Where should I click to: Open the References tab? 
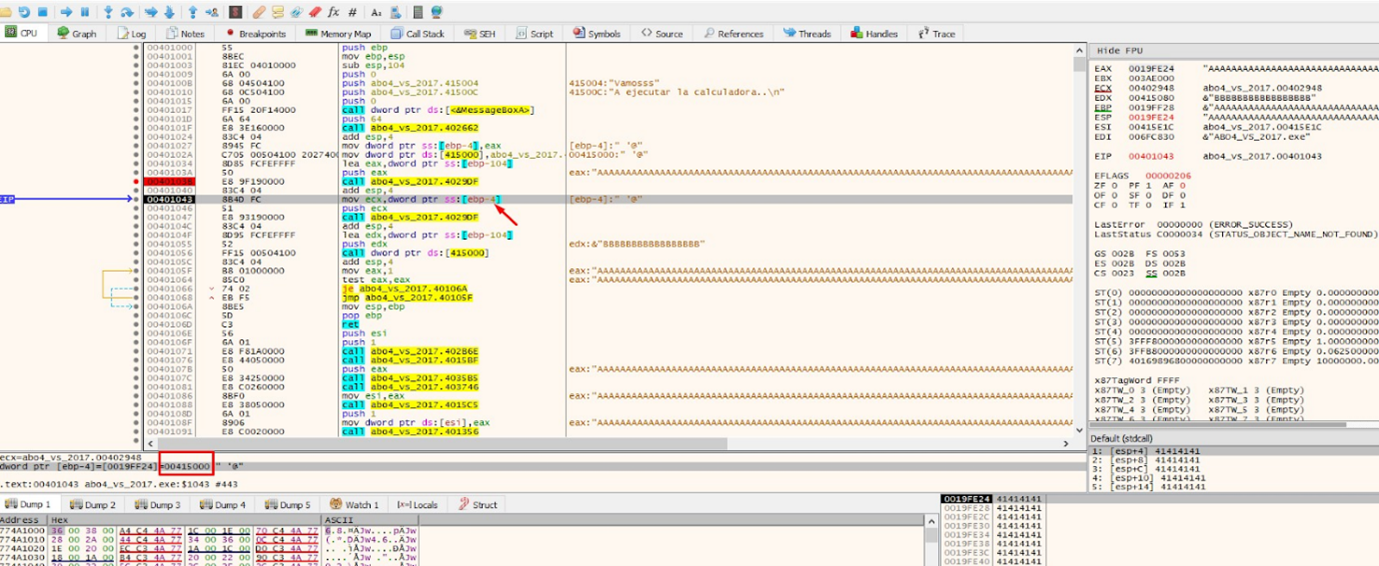point(734,33)
